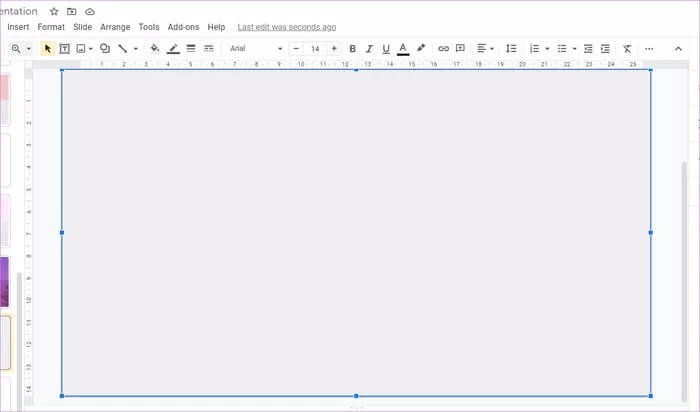
Task: Clear formatting with the toolbar icon
Action: pyautogui.click(x=627, y=48)
